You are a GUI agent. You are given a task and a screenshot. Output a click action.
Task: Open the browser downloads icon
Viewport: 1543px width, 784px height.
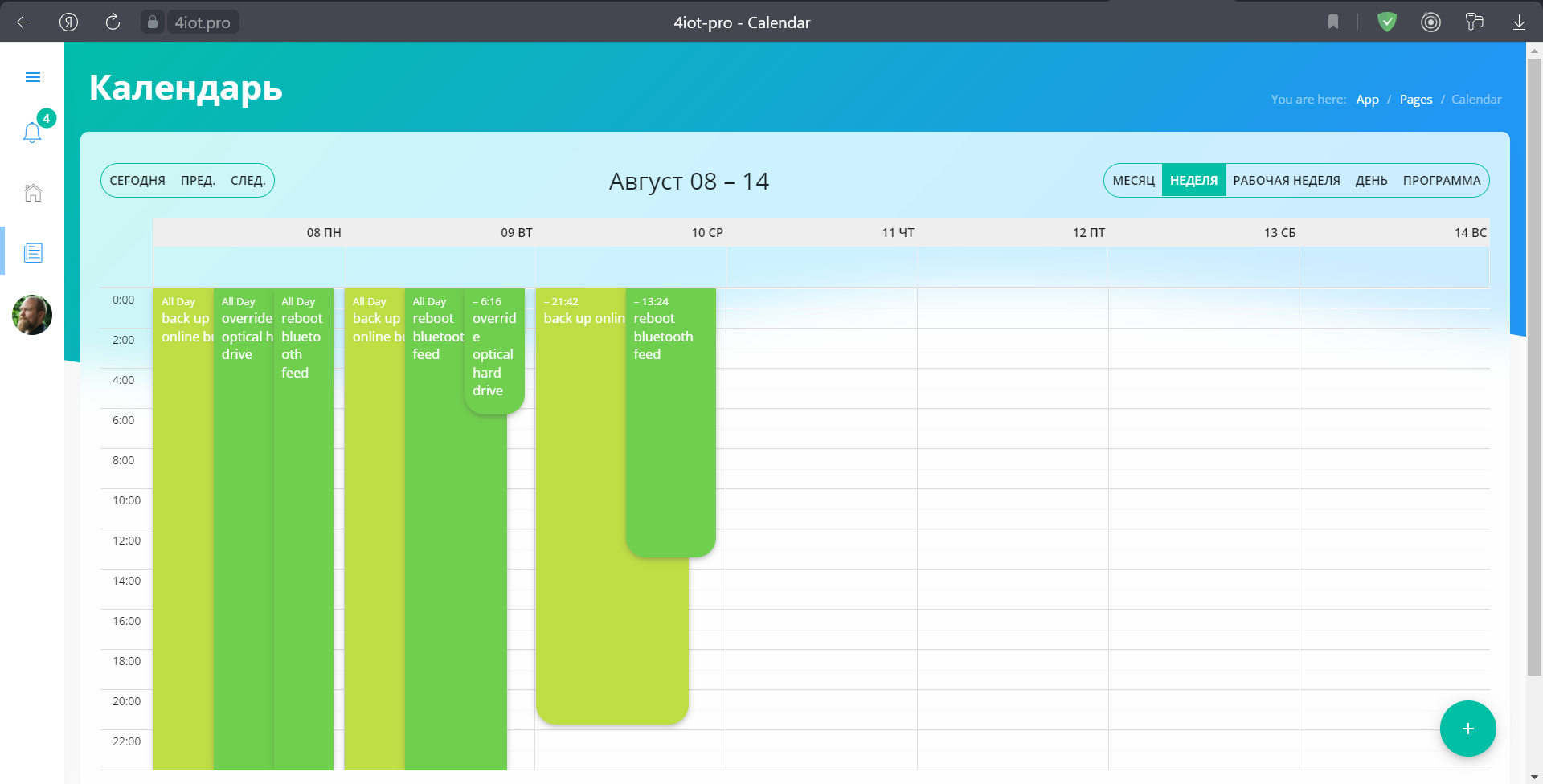(1519, 22)
